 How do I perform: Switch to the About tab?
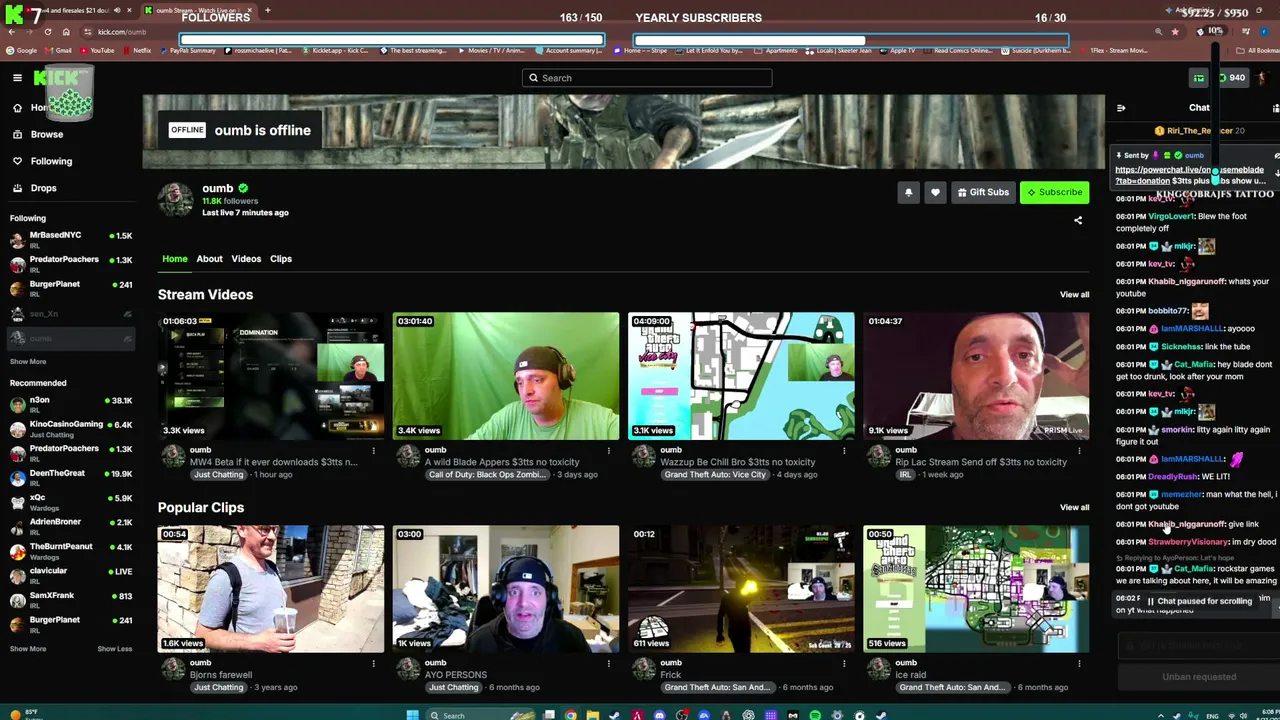pyautogui.click(x=209, y=259)
